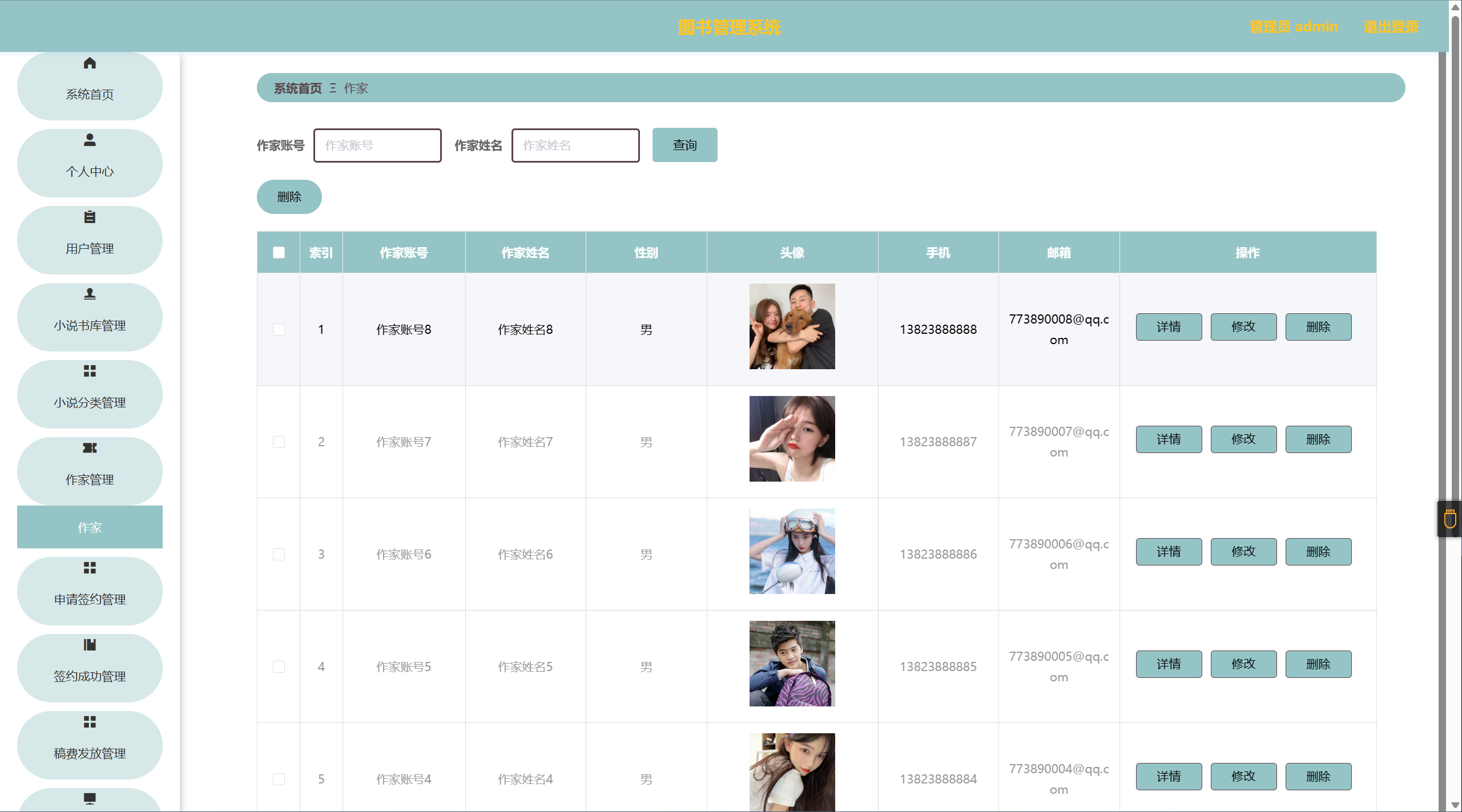Click the grid icon for 小说分类管理

(90, 371)
